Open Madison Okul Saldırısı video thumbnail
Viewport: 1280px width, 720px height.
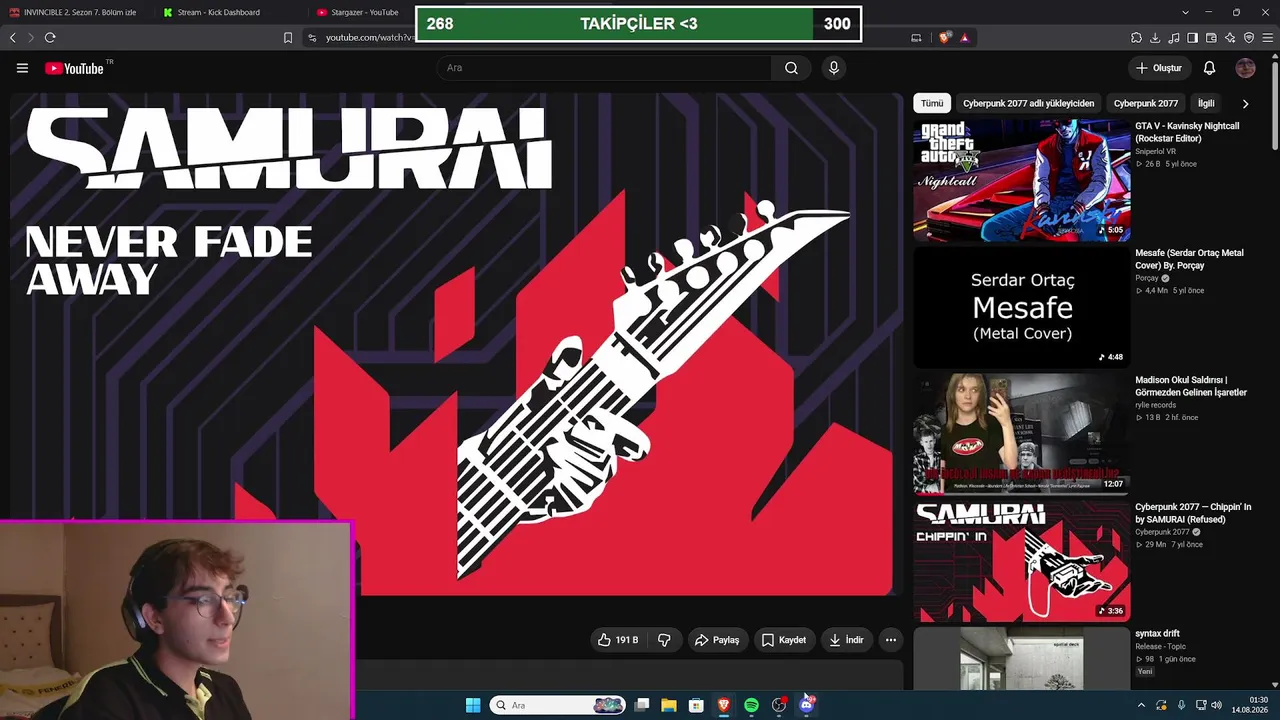[x=1021, y=434]
